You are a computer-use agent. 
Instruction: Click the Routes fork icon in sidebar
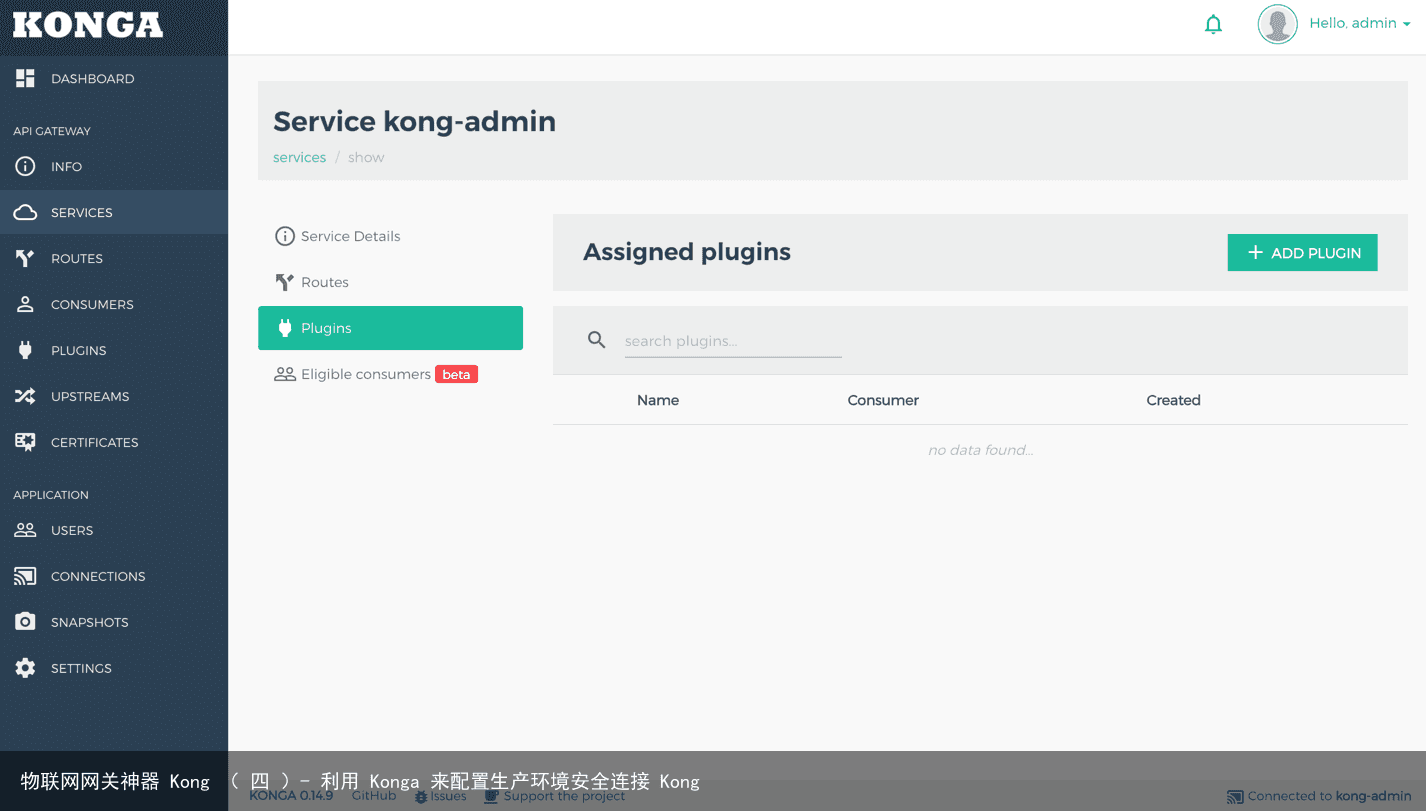25,258
